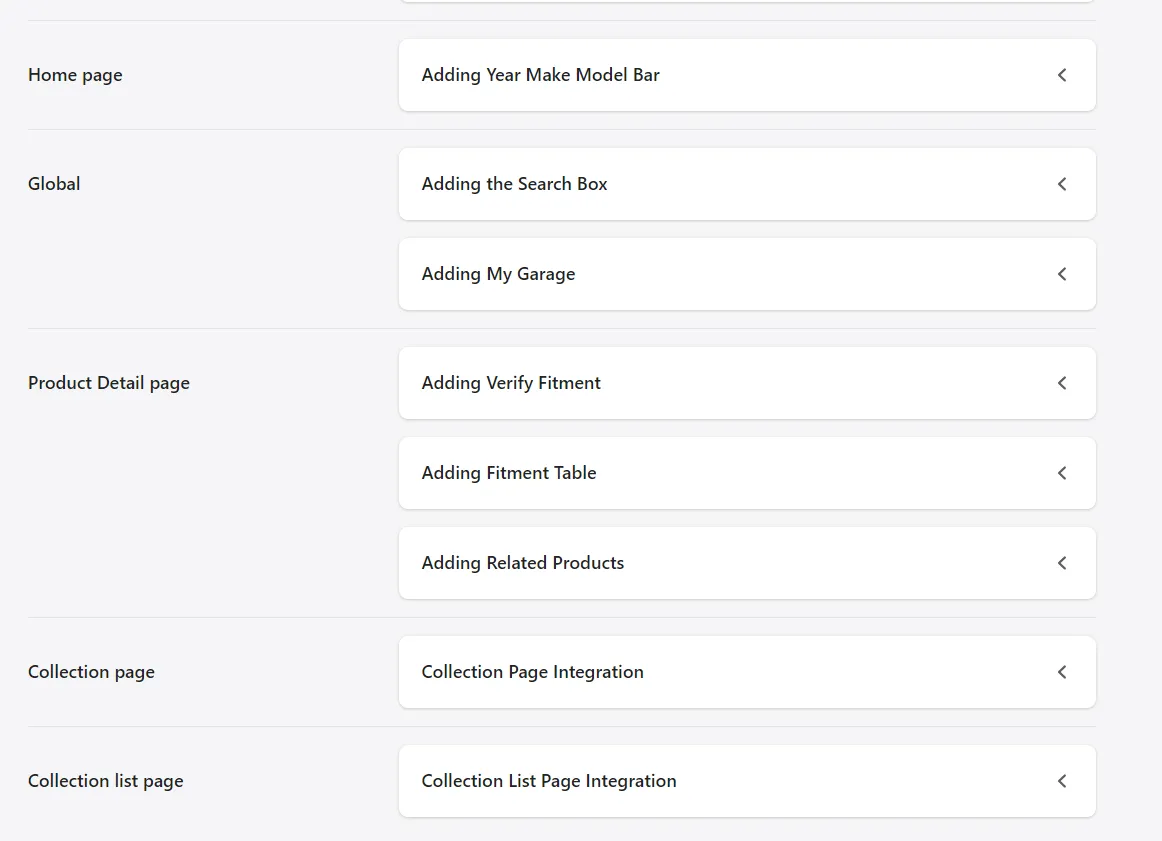Screen dimensions: 1162x841
Task: Expand chevron of Collection List Page Integration
Action: (x=1062, y=781)
